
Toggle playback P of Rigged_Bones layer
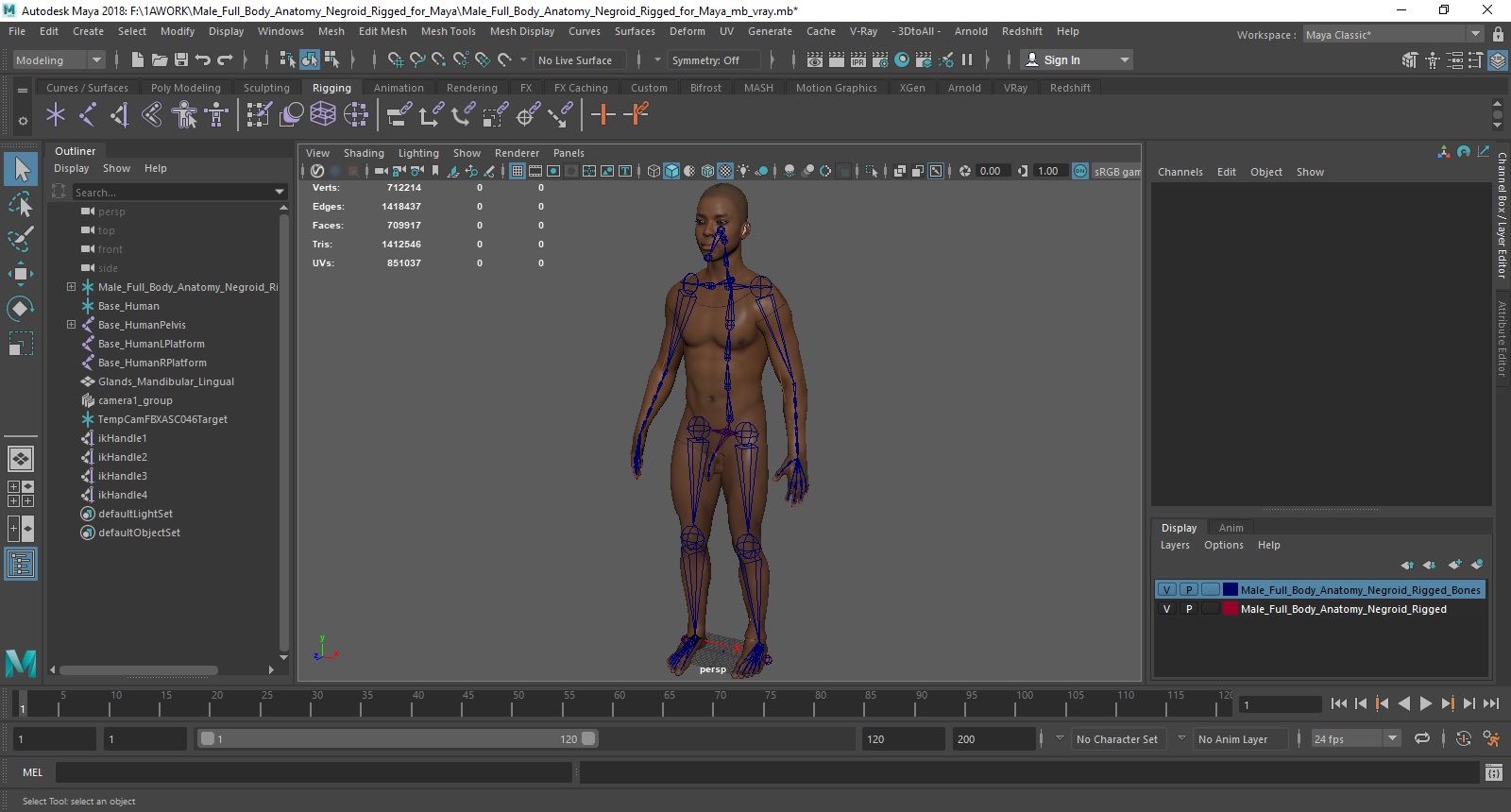point(1189,589)
